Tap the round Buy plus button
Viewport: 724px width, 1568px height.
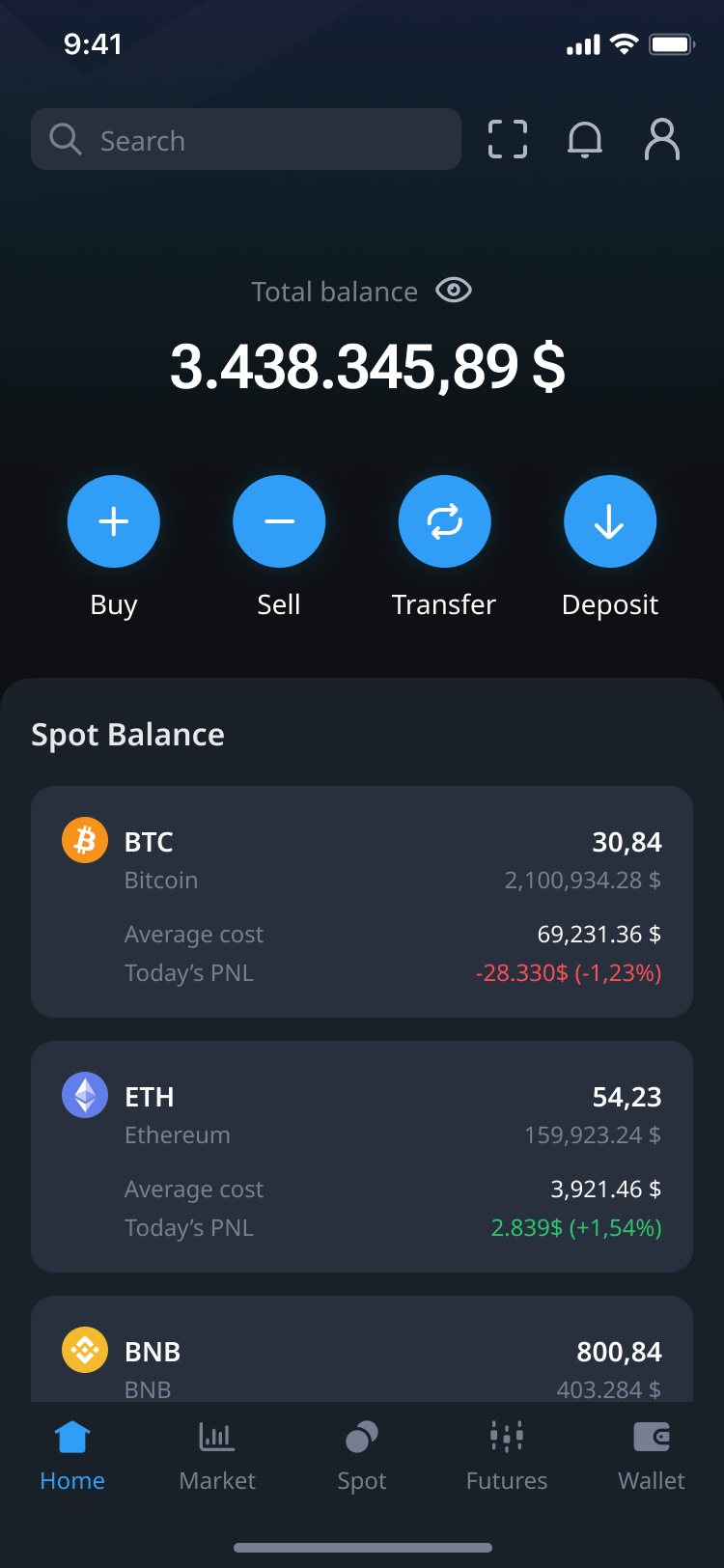click(x=114, y=521)
